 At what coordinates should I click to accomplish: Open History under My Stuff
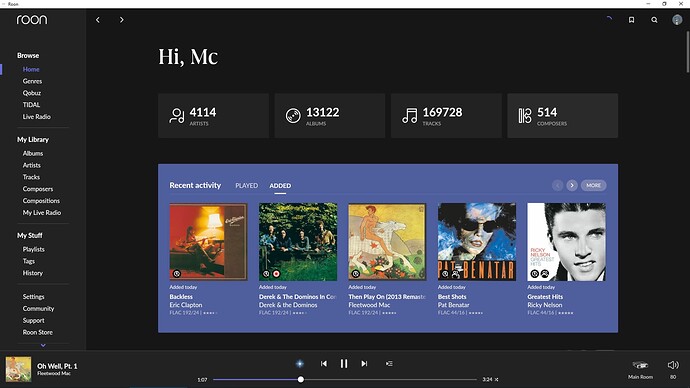[x=33, y=273]
